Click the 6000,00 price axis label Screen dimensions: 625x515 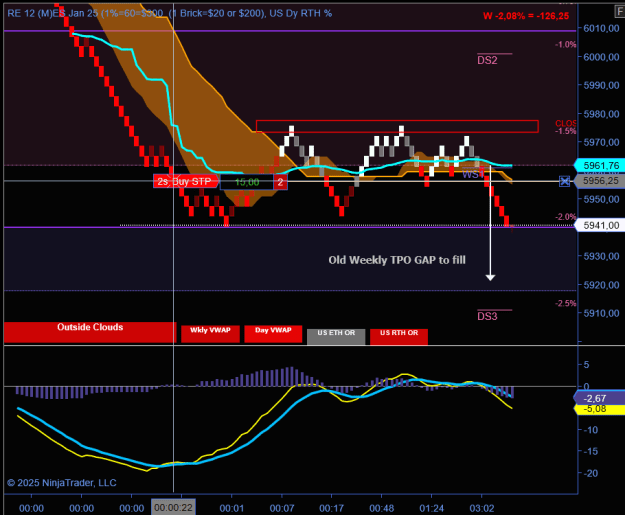pos(601,57)
